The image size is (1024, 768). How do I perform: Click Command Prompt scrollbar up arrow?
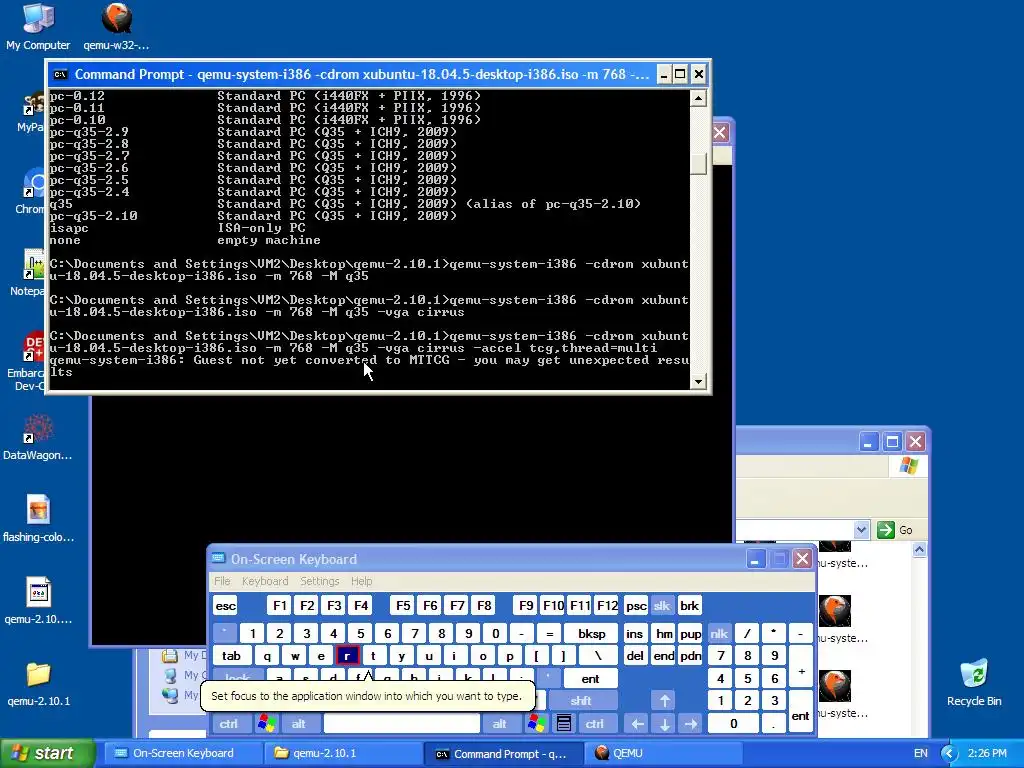tap(698, 98)
